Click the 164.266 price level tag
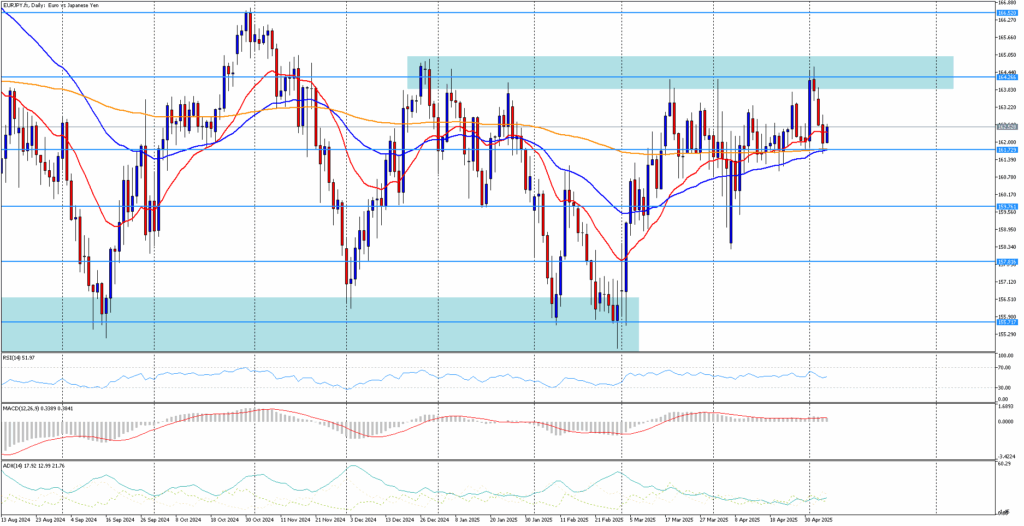This screenshot has width=1024, height=526. tap(1007, 77)
